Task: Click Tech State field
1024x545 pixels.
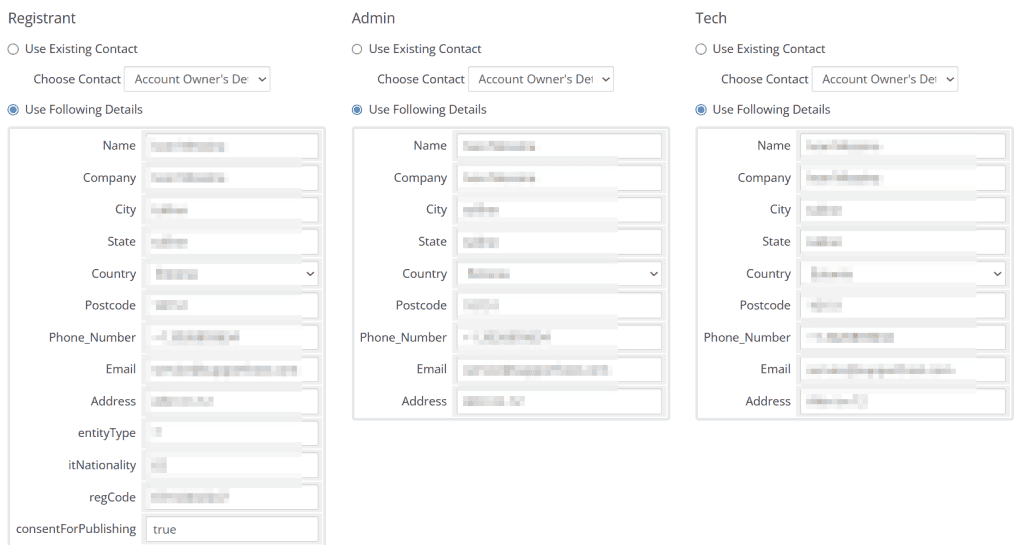Action: (903, 241)
